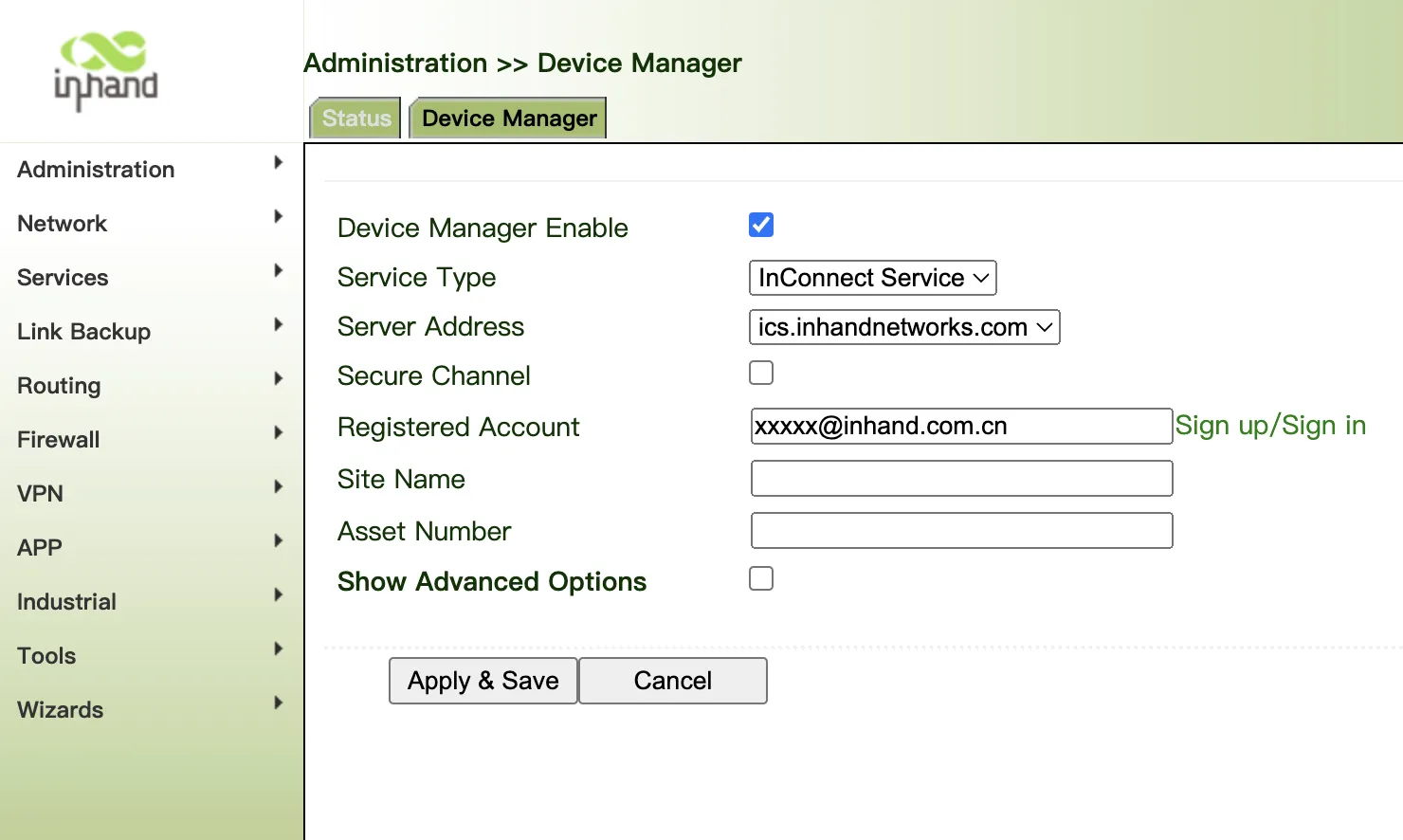Click the Cancel button
Image resolution: width=1403 pixels, height=840 pixels.
[673, 681]
